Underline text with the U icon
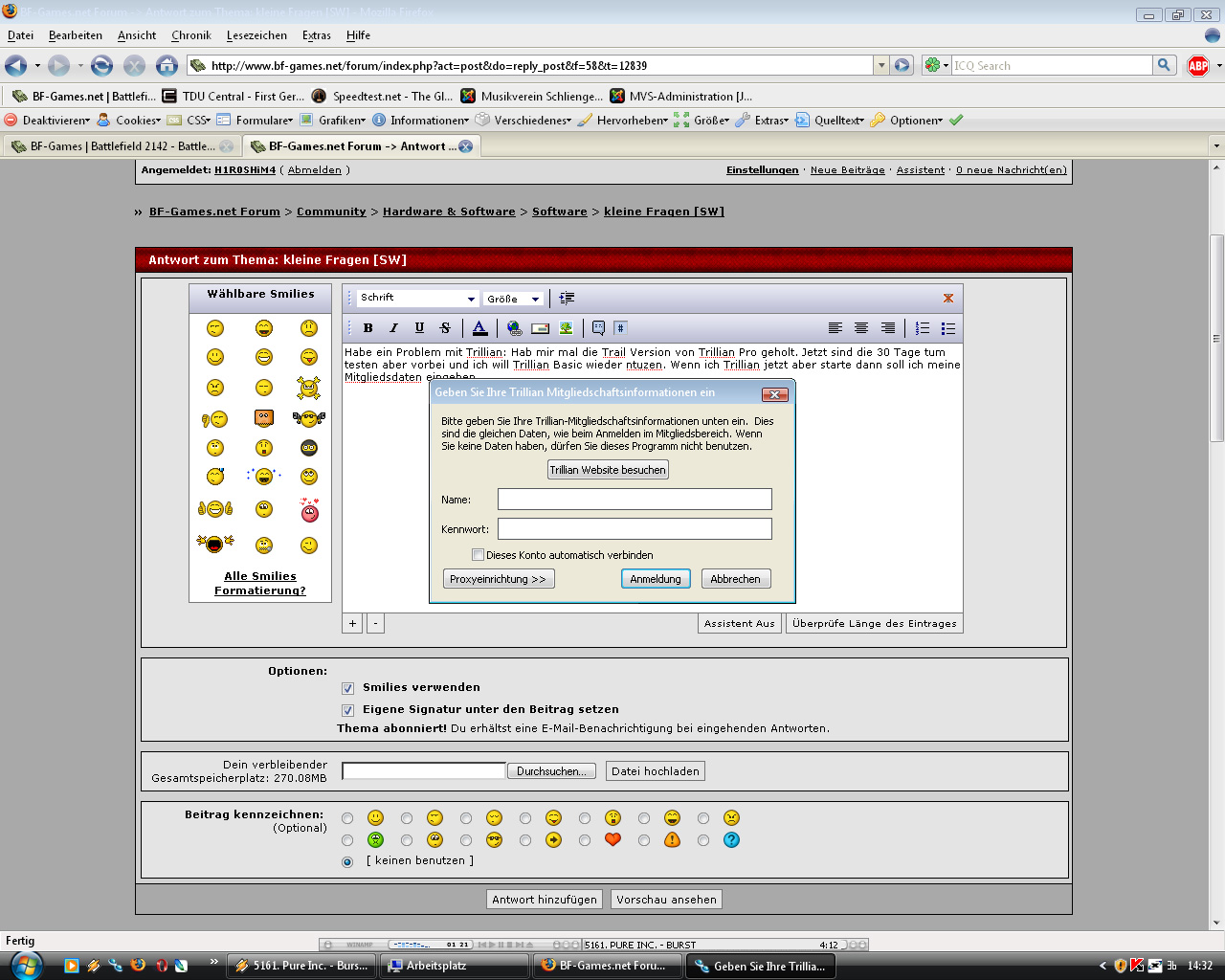This screenshot has width=1225, height=980. point(419,328)
